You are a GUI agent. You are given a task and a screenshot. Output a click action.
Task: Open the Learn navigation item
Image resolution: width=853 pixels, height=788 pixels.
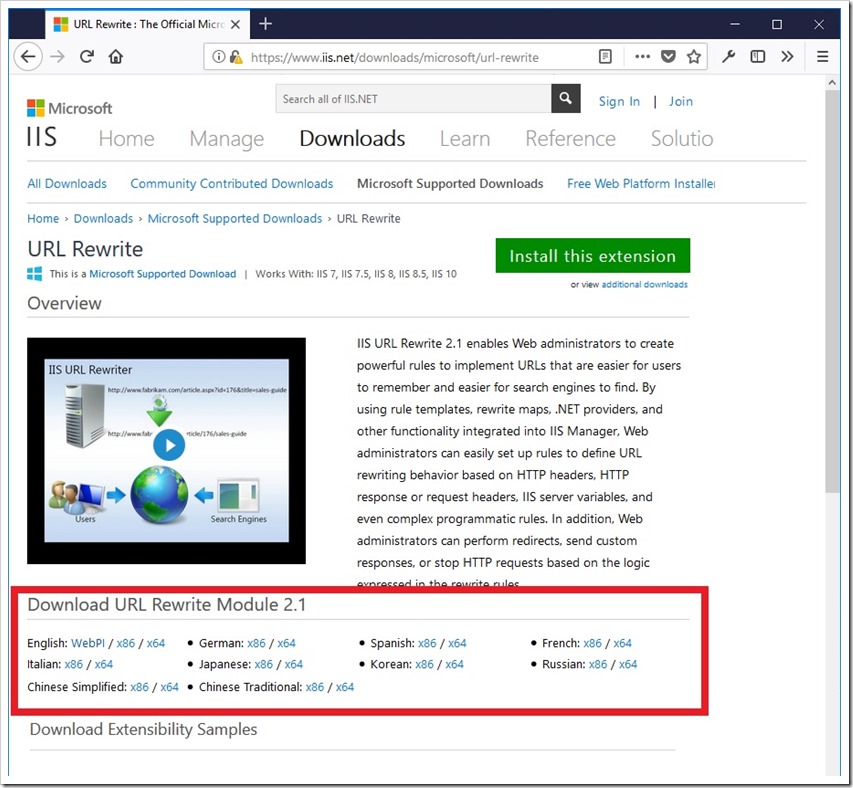(465, 139)
